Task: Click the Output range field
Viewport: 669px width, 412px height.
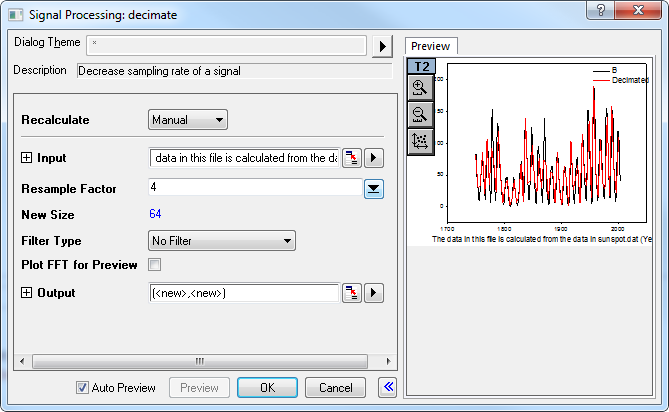Action: click(245, 293)
